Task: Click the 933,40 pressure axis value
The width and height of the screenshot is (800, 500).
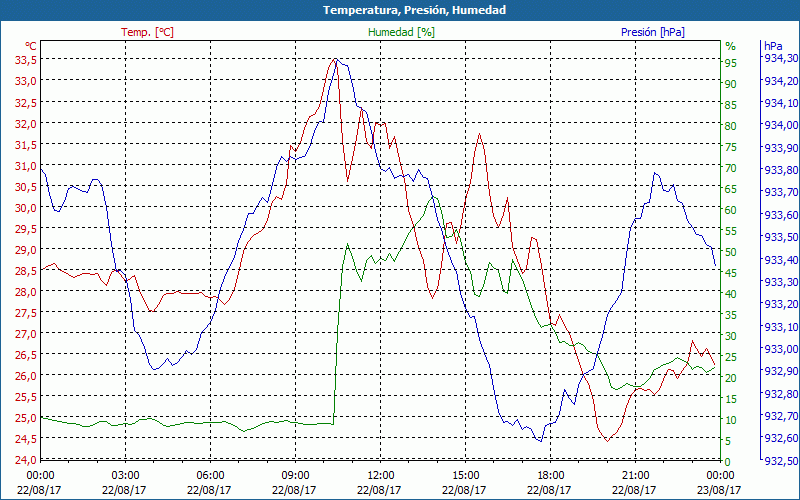Action: click(781, 260)
